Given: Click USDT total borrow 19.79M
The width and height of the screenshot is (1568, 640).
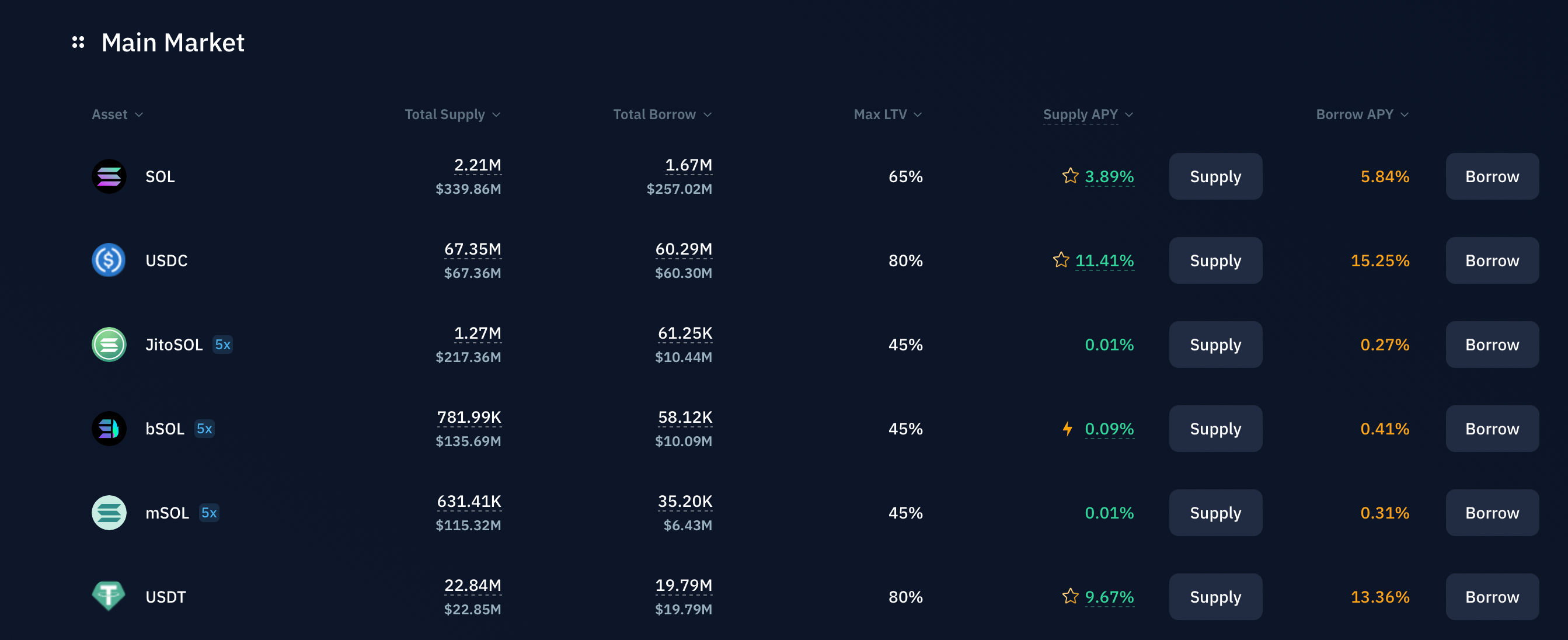Looking at the screenshot, I should coord(684,585).
